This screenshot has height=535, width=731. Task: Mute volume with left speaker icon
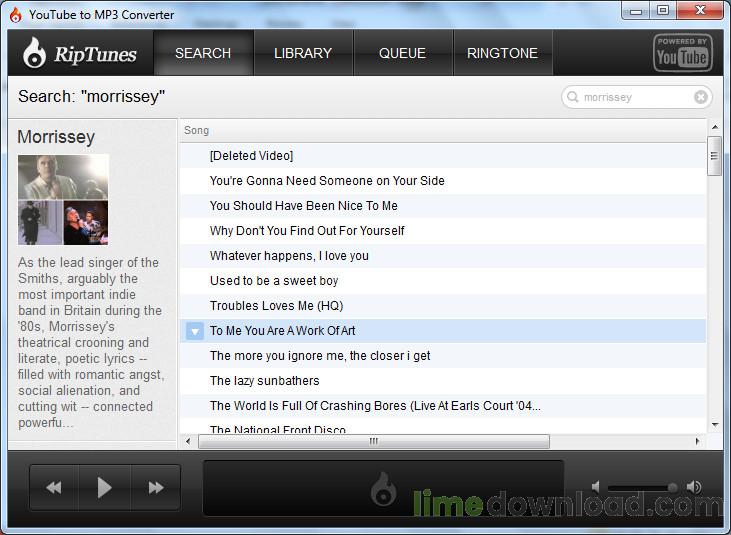point(595,487)
